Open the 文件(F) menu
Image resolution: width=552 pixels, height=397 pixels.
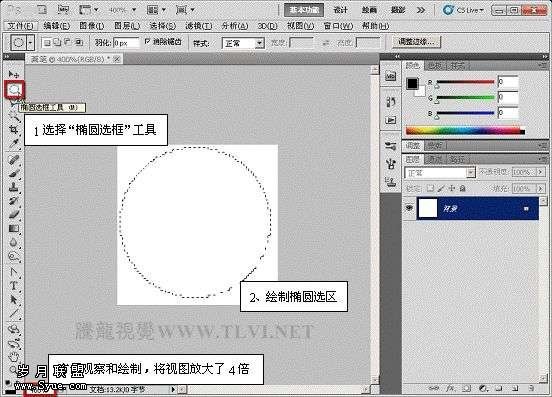point(20,26)
